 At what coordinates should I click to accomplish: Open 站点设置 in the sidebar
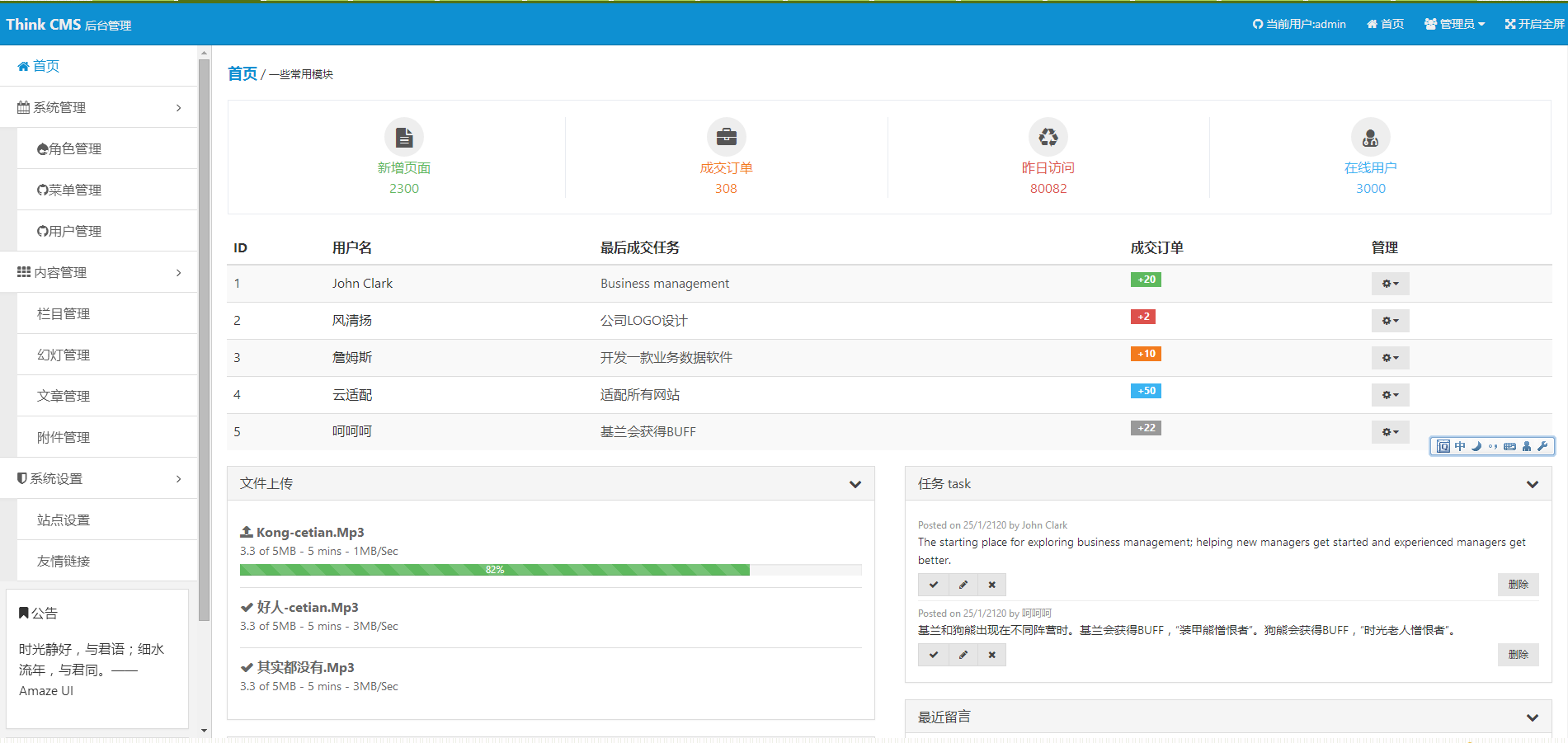107,520
